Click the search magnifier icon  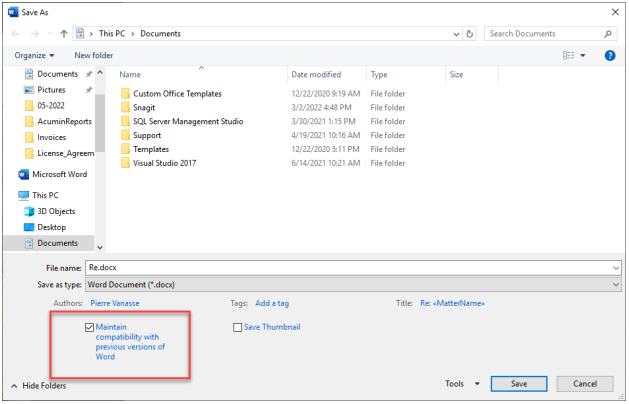(x=608, y=34)
